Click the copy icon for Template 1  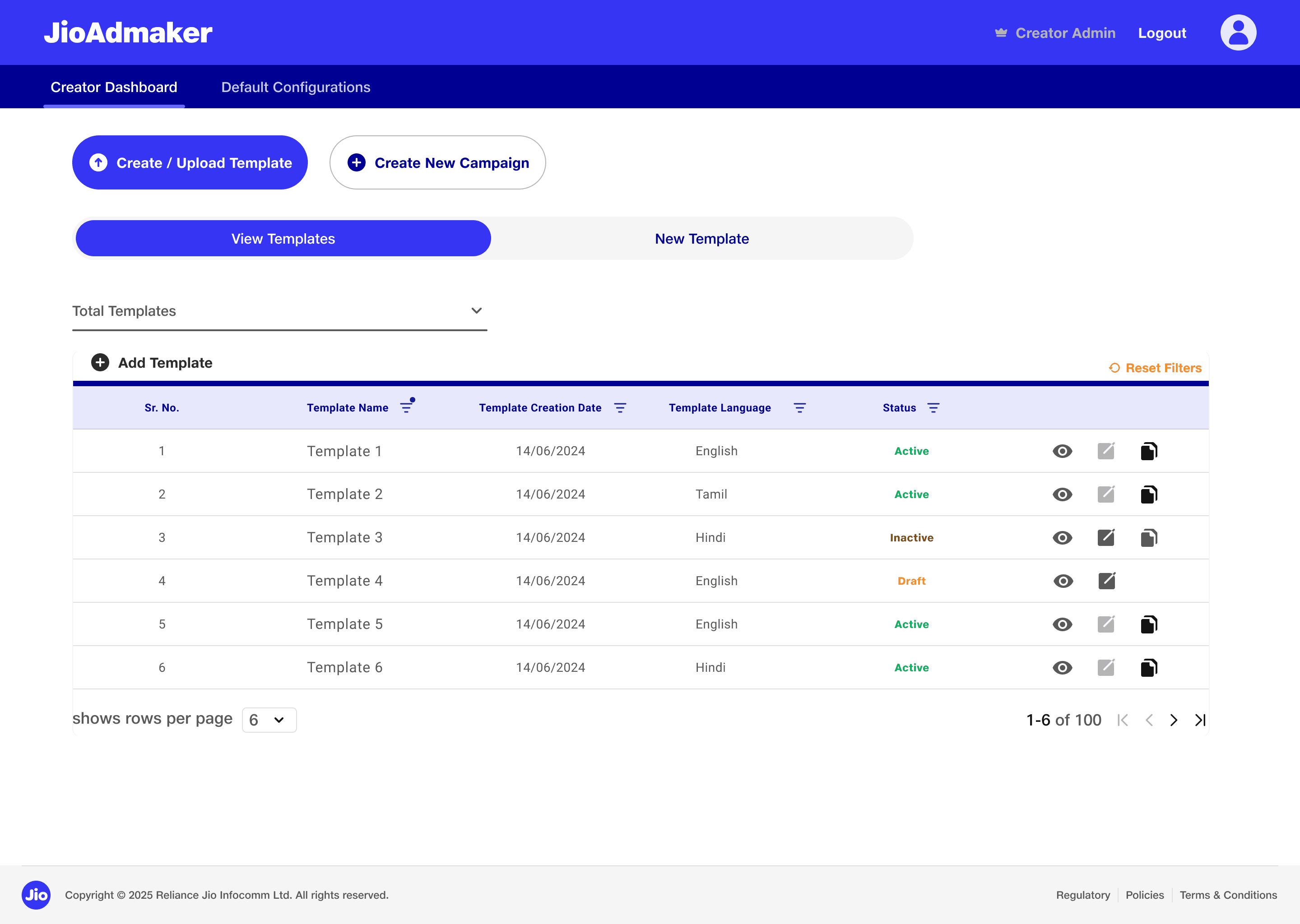click(x=1149, y=451)
